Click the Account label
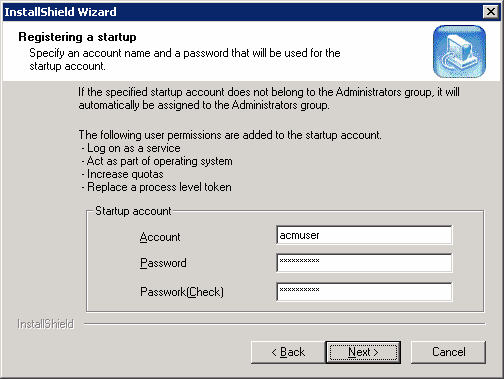The width and height of the screenshot is (504, 379). (160, 237)
